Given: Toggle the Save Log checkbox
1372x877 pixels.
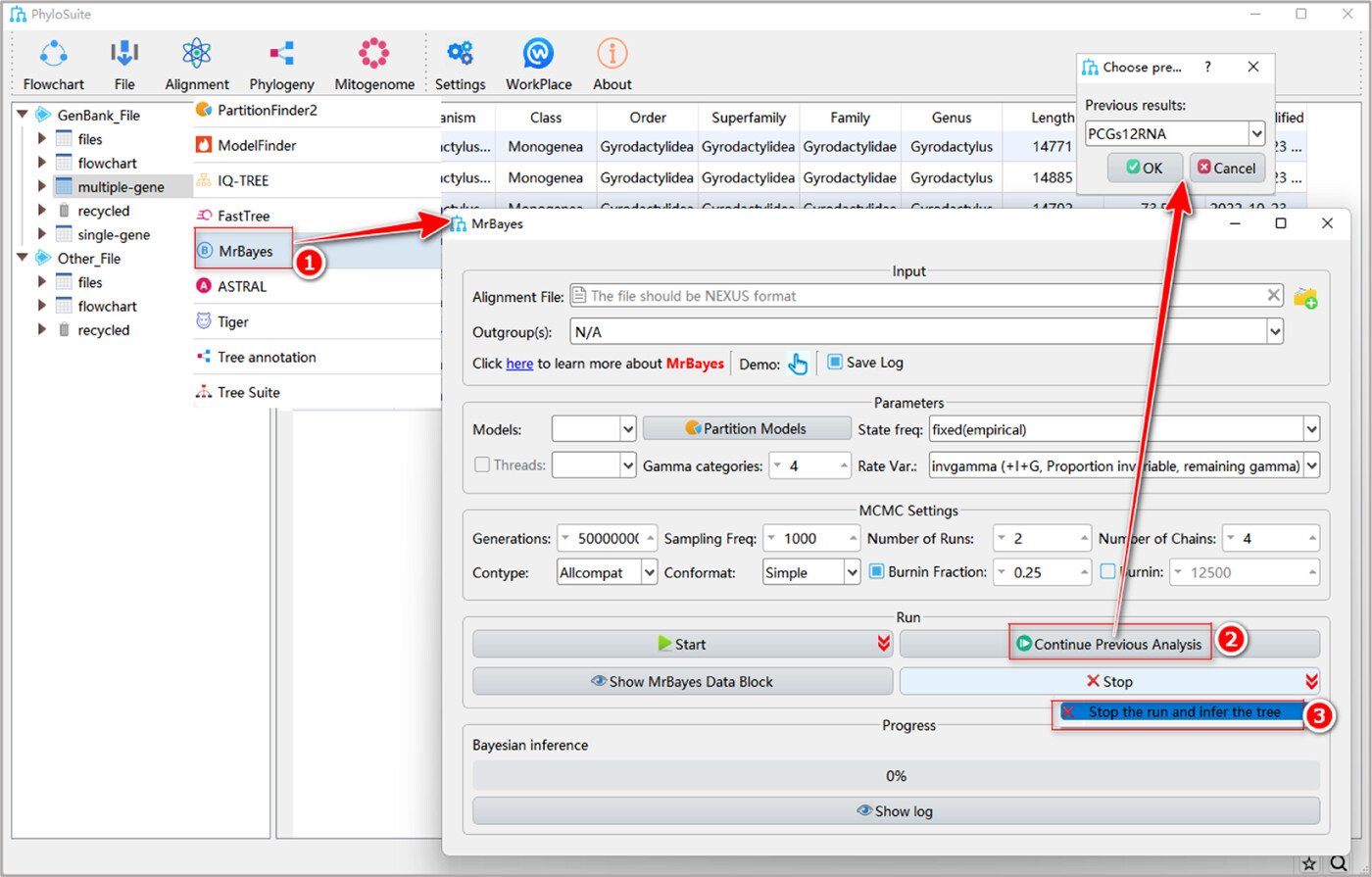Looking at the screenshot, I should click(x=835, y=362).
